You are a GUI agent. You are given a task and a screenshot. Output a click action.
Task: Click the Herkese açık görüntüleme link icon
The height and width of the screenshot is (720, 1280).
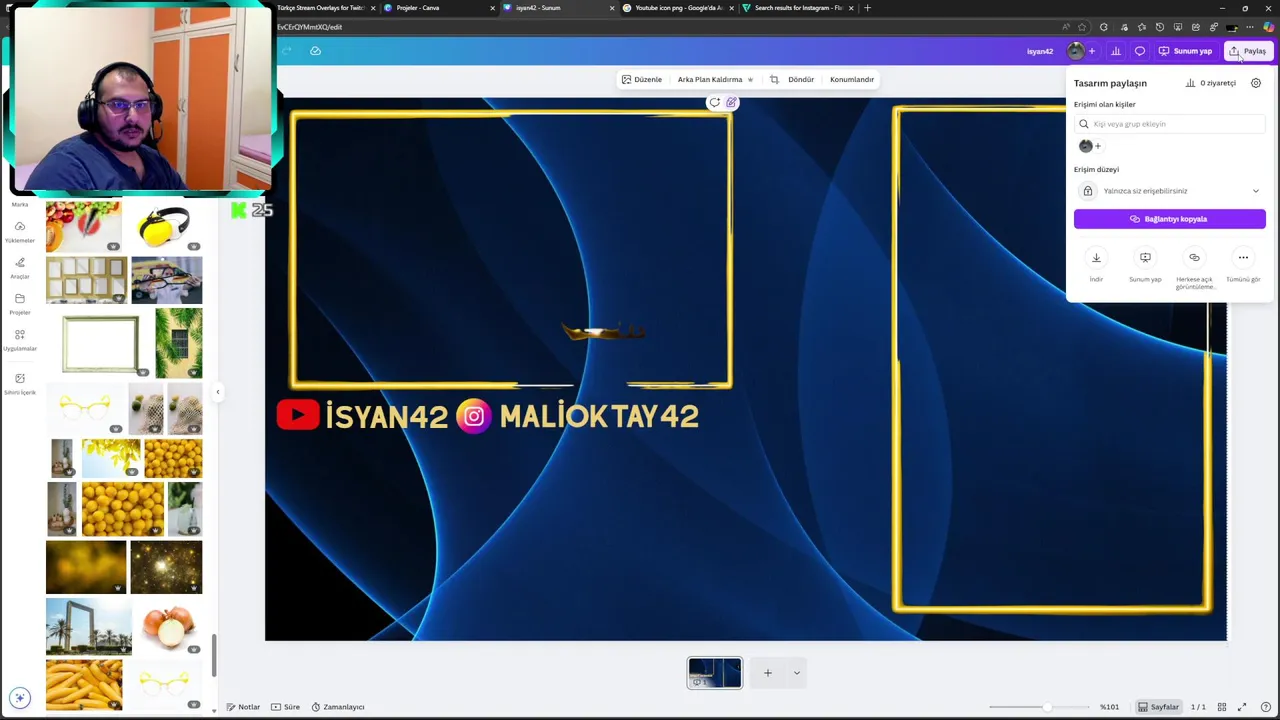click(1194, 258)
